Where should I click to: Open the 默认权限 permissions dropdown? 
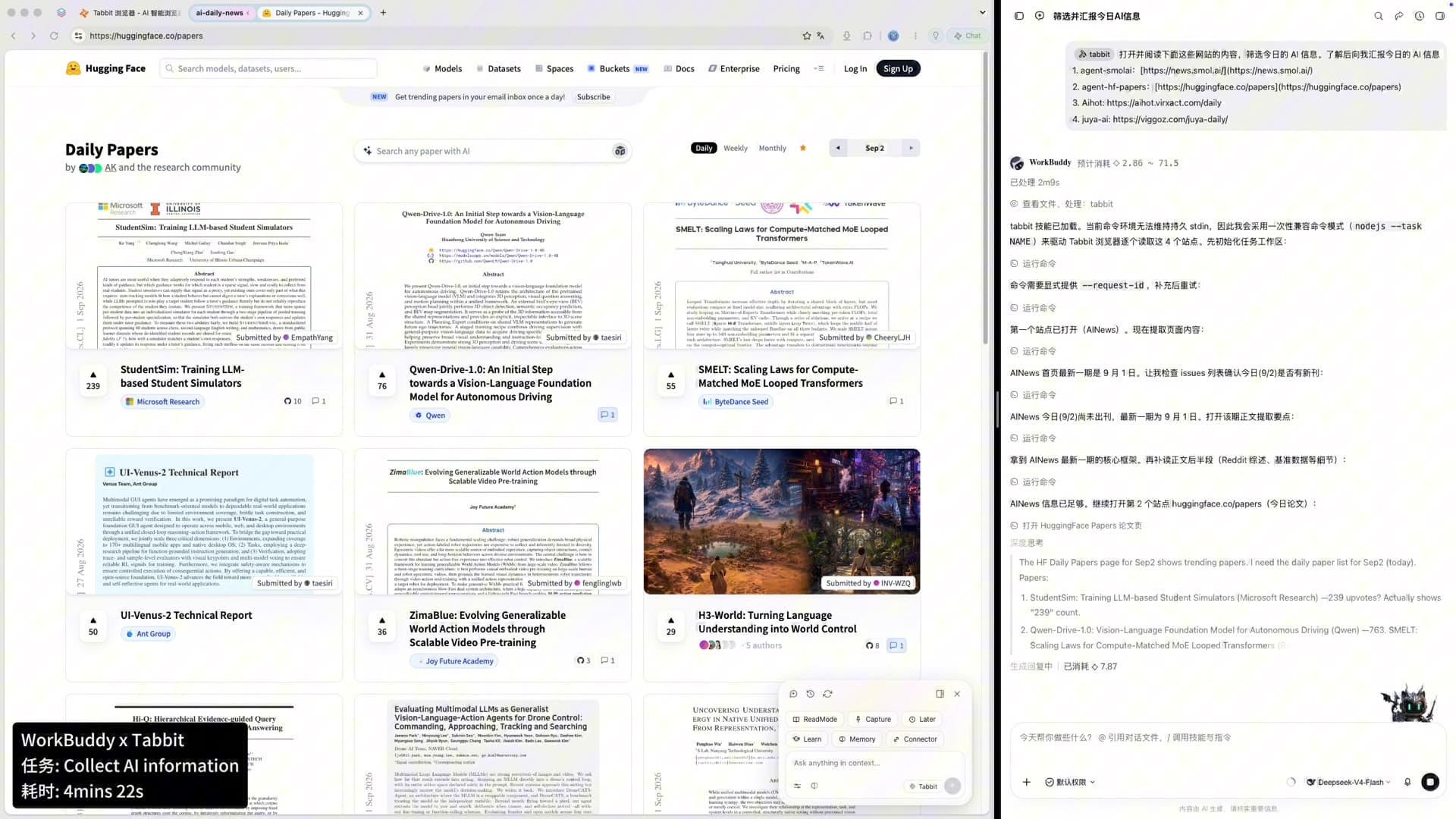pos(1070,782)
